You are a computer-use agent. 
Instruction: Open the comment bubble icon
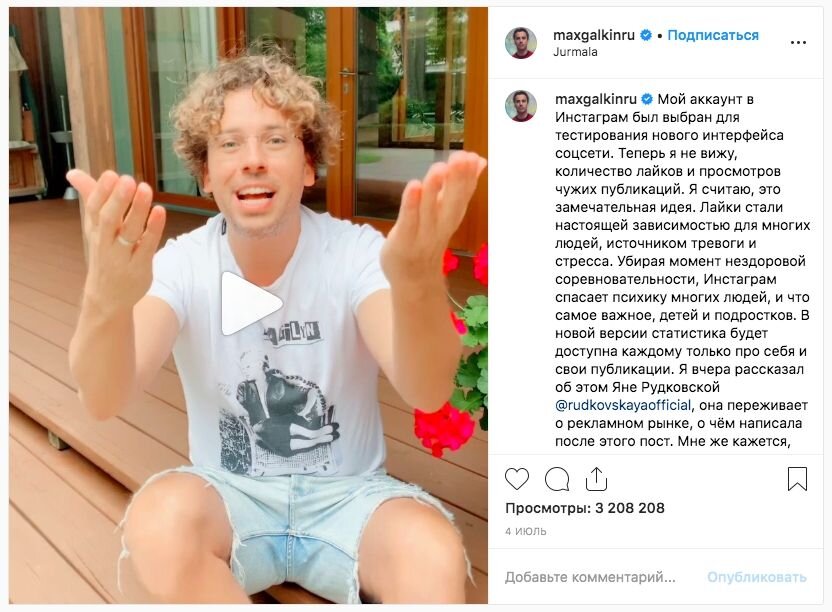(557, 479)
